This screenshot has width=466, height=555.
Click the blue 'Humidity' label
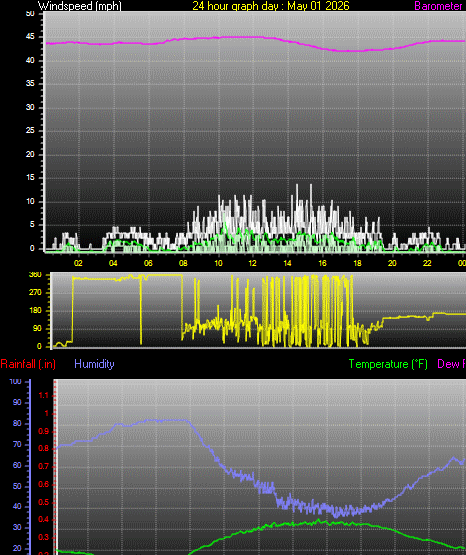(94, 364)
